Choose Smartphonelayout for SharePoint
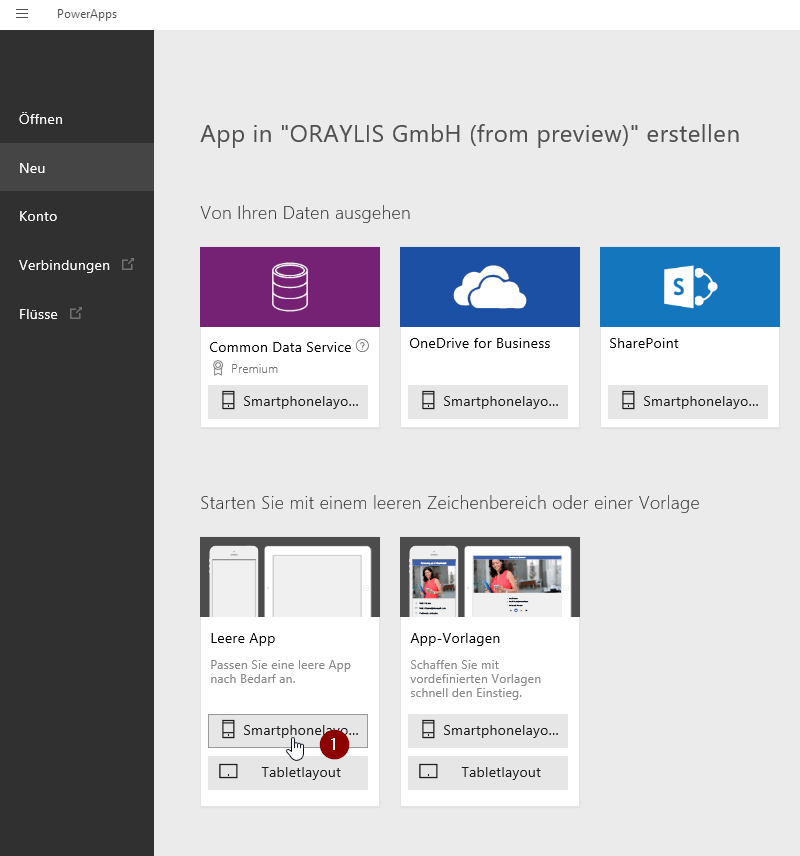This screenshot has width=800, height=856. tap(688, 402)
